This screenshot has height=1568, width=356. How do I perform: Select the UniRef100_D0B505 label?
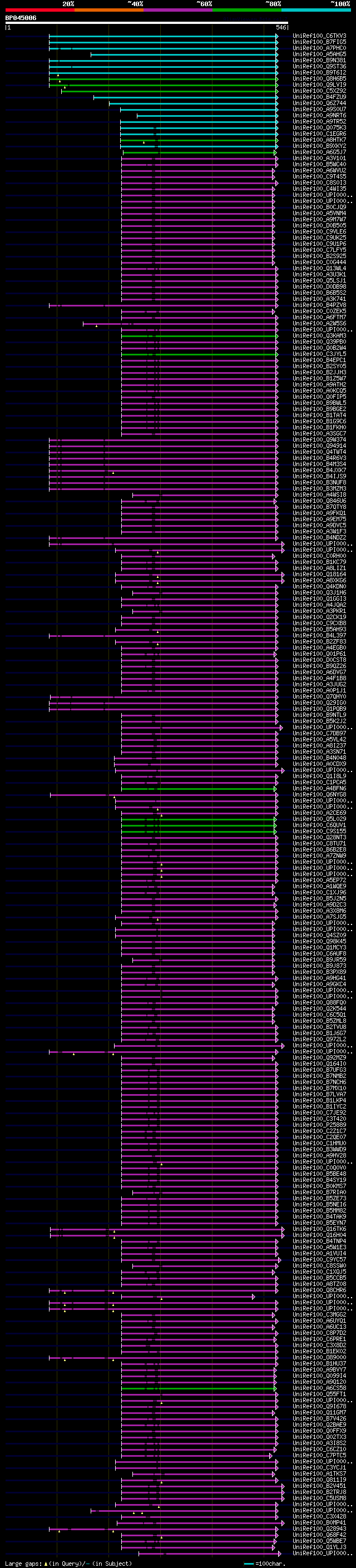click(319, 225)
